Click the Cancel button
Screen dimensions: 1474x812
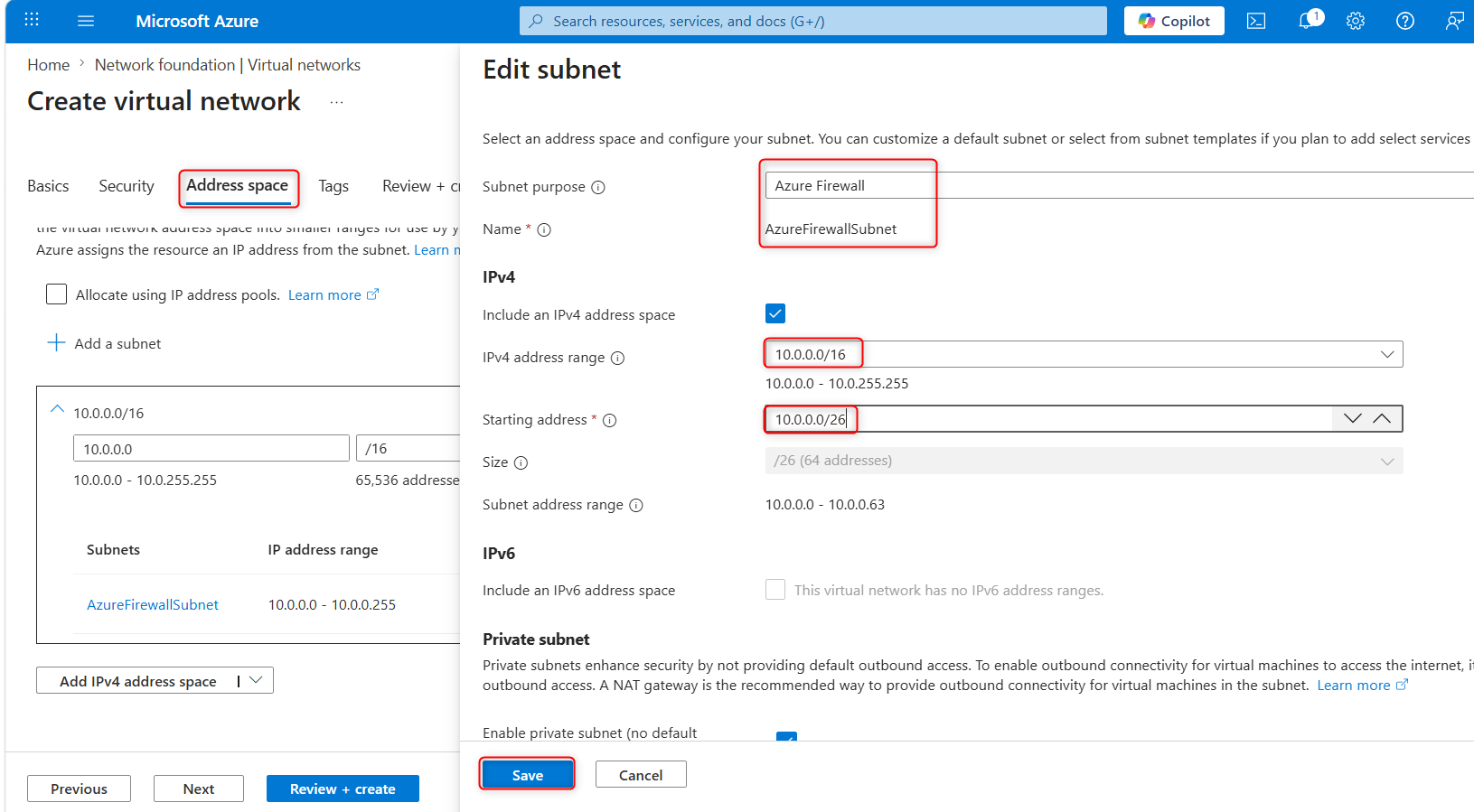pos(641,775)
